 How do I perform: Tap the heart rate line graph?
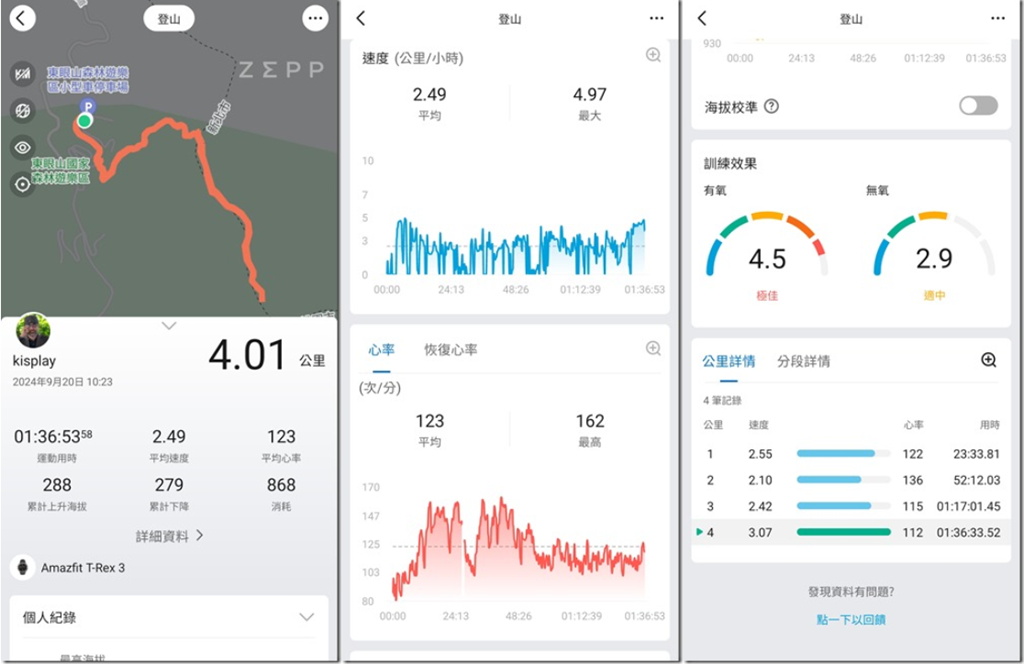pyautogui.click(x=518, y=548)
